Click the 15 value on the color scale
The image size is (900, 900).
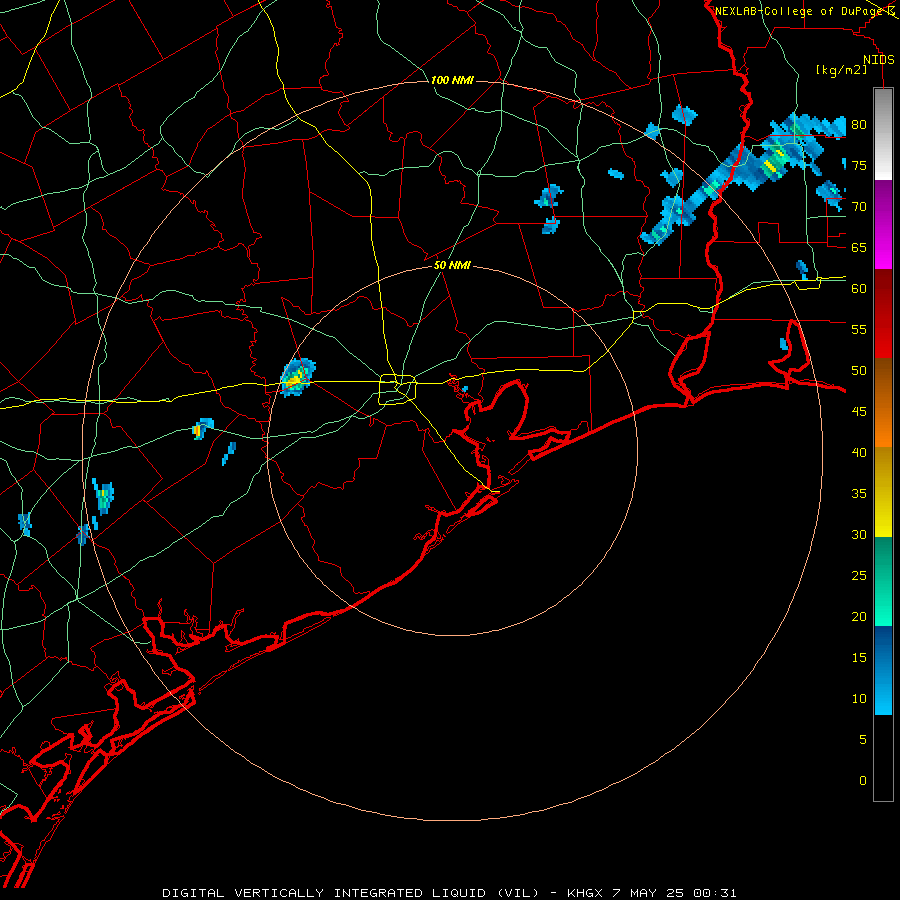tap(859, 658)
